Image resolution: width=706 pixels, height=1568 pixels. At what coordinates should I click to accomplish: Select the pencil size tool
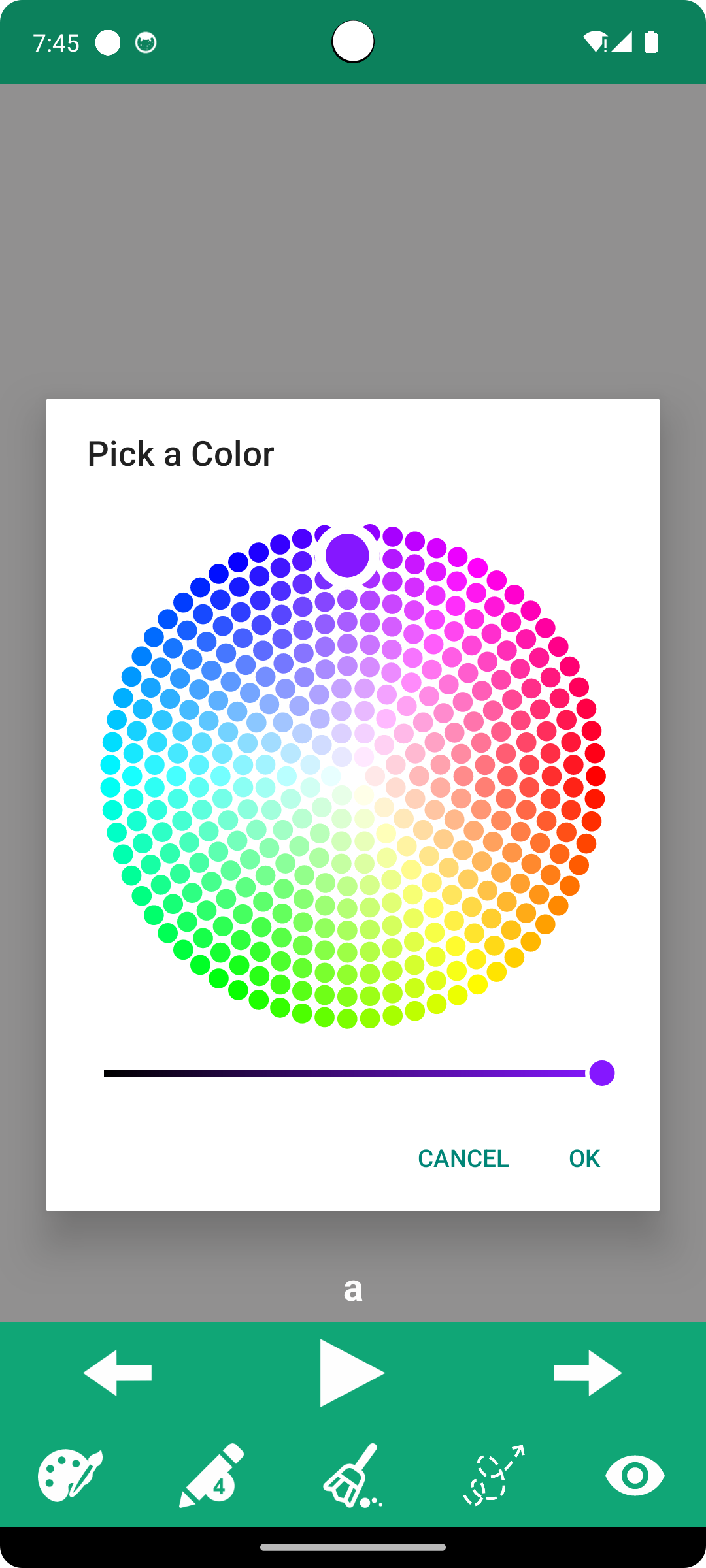click(211, 1475)
